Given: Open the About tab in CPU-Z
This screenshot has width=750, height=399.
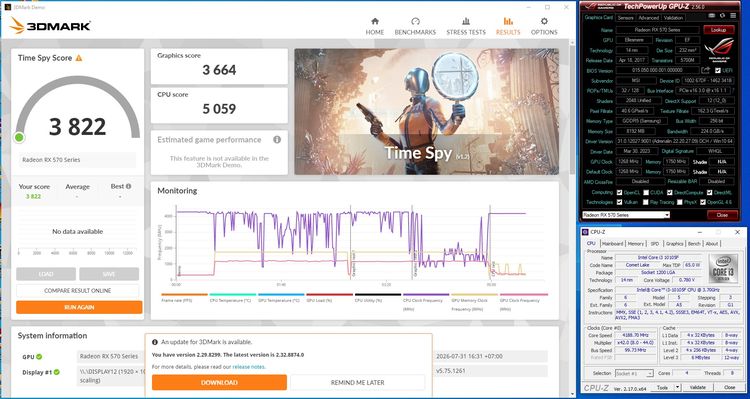Looking at the screenshot, I should tap(712, 244).
